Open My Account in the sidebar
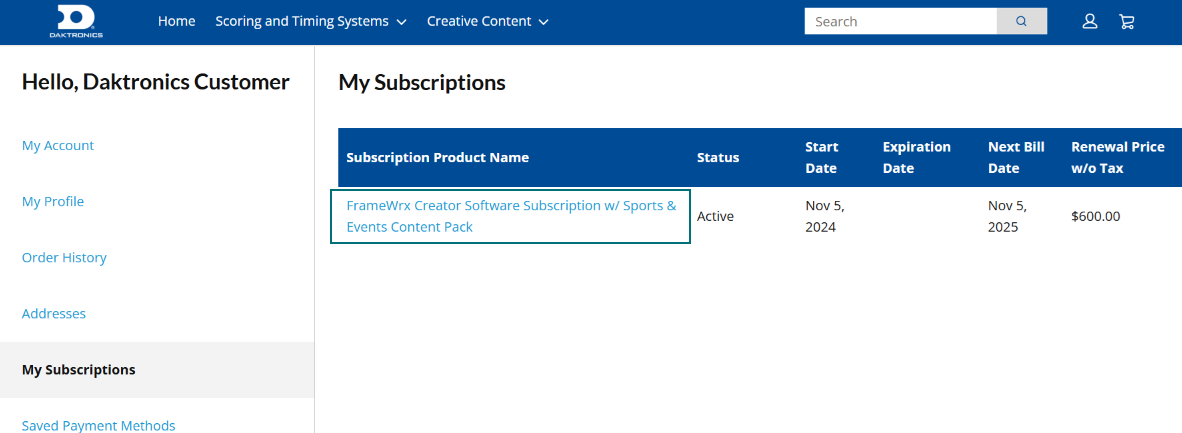The height and width of the screenshot is (433, 1182). [x=58, y=145]
